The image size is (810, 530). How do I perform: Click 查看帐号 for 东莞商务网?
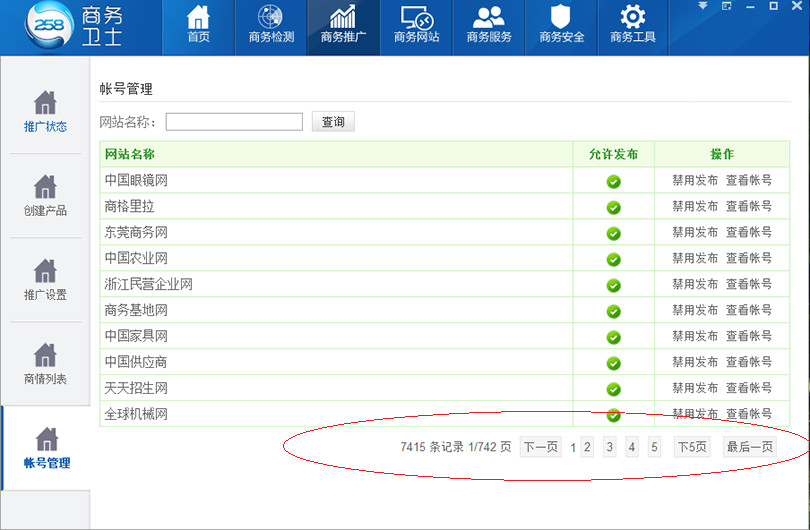point(749,232)
